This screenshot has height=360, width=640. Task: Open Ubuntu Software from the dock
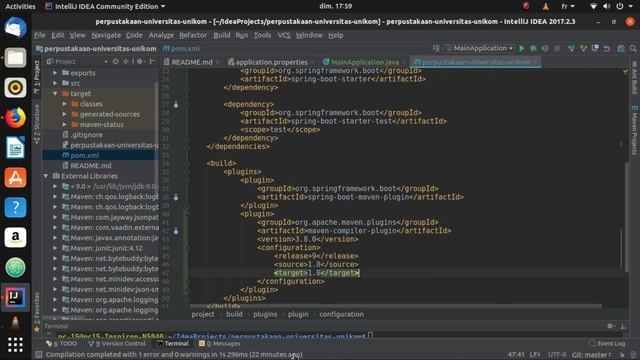click(x=16, y=178)
